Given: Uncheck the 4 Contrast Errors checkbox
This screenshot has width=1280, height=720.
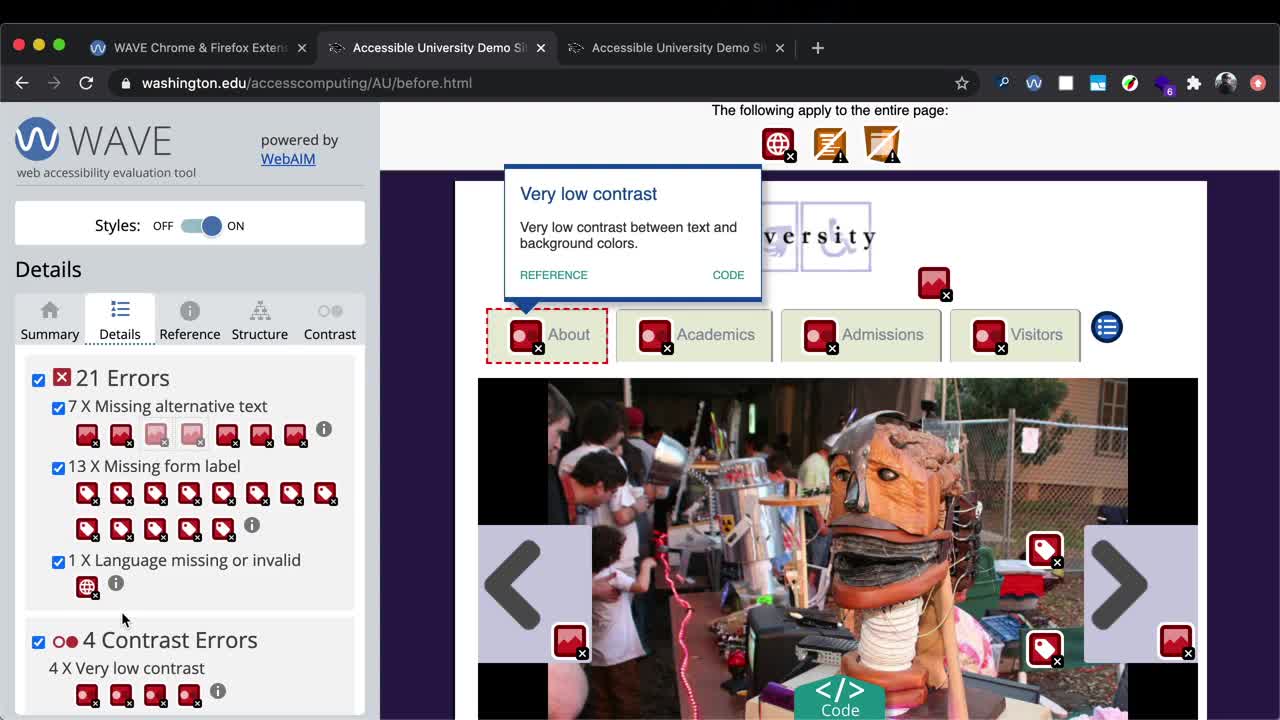Looking at the screenshot, I should tap(38, 642).
